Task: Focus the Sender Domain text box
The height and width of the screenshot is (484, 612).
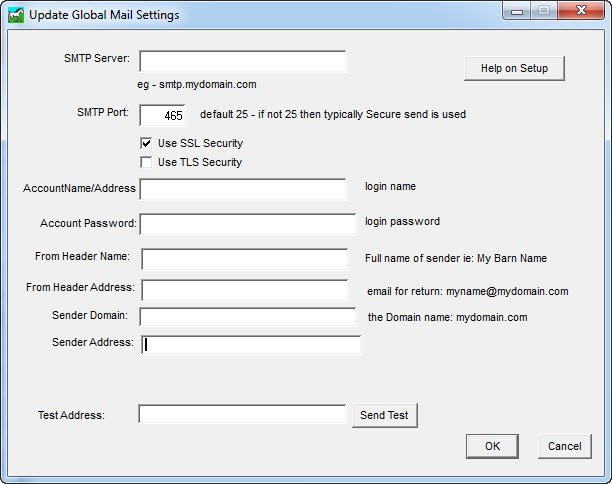Action: point(247,317)
